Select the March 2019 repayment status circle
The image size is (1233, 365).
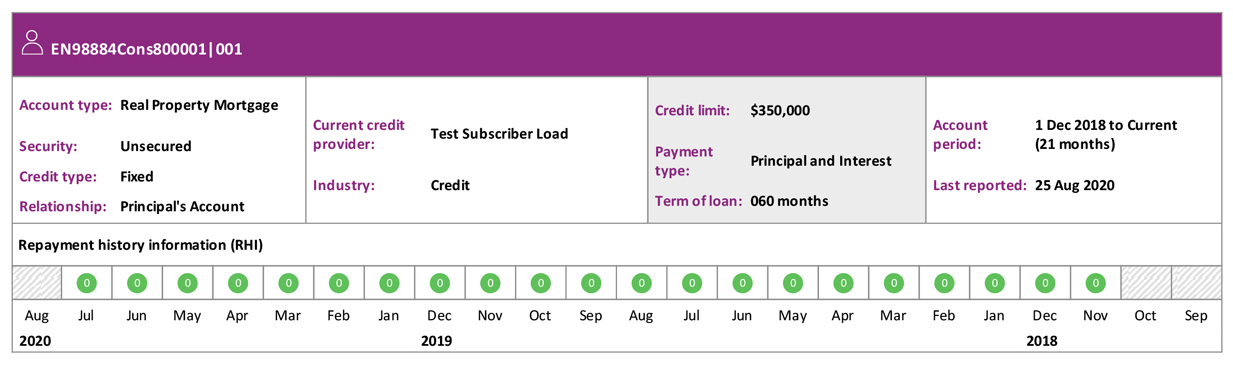point(894,283)
